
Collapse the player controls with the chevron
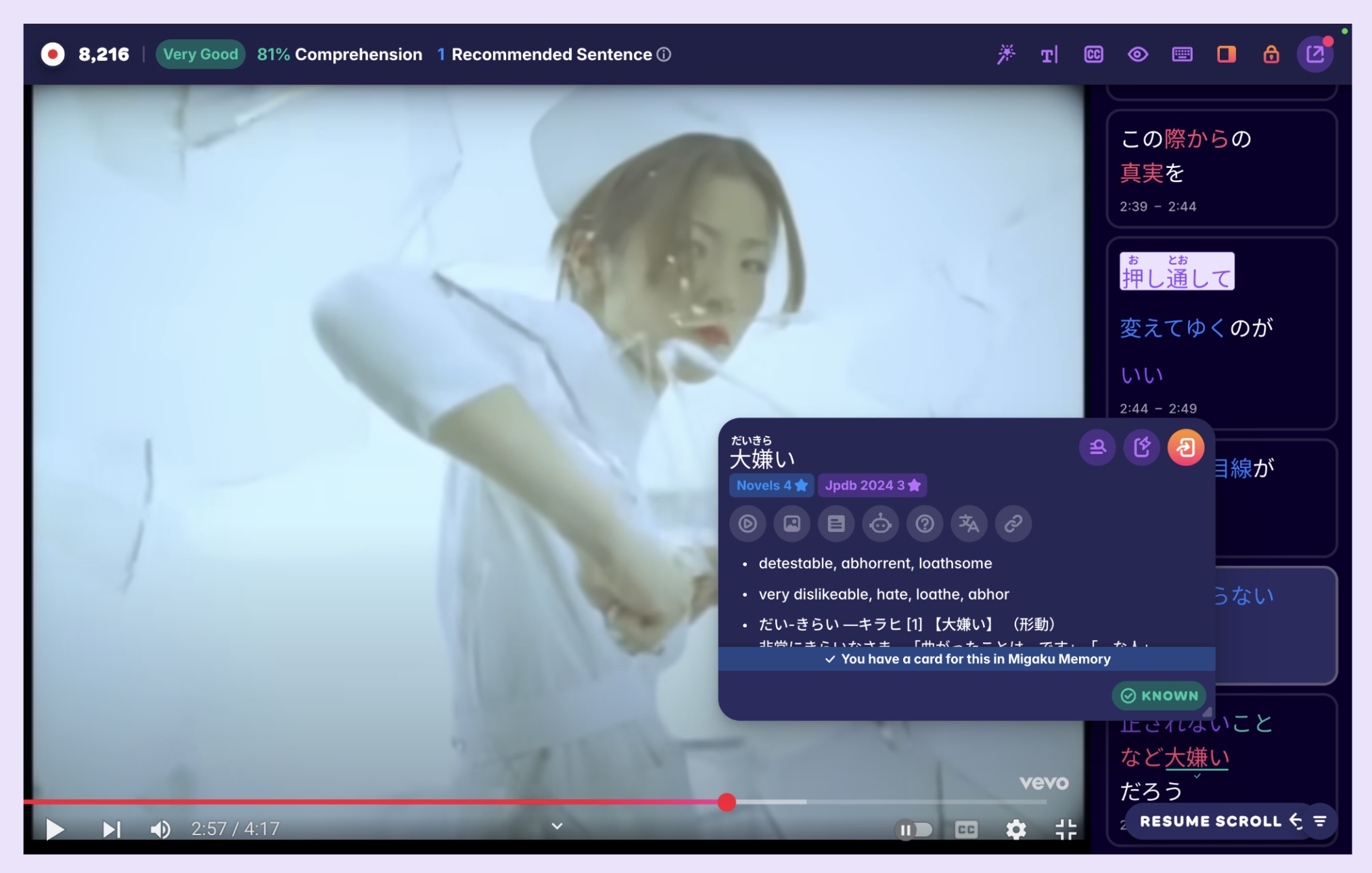pos(556,826)
